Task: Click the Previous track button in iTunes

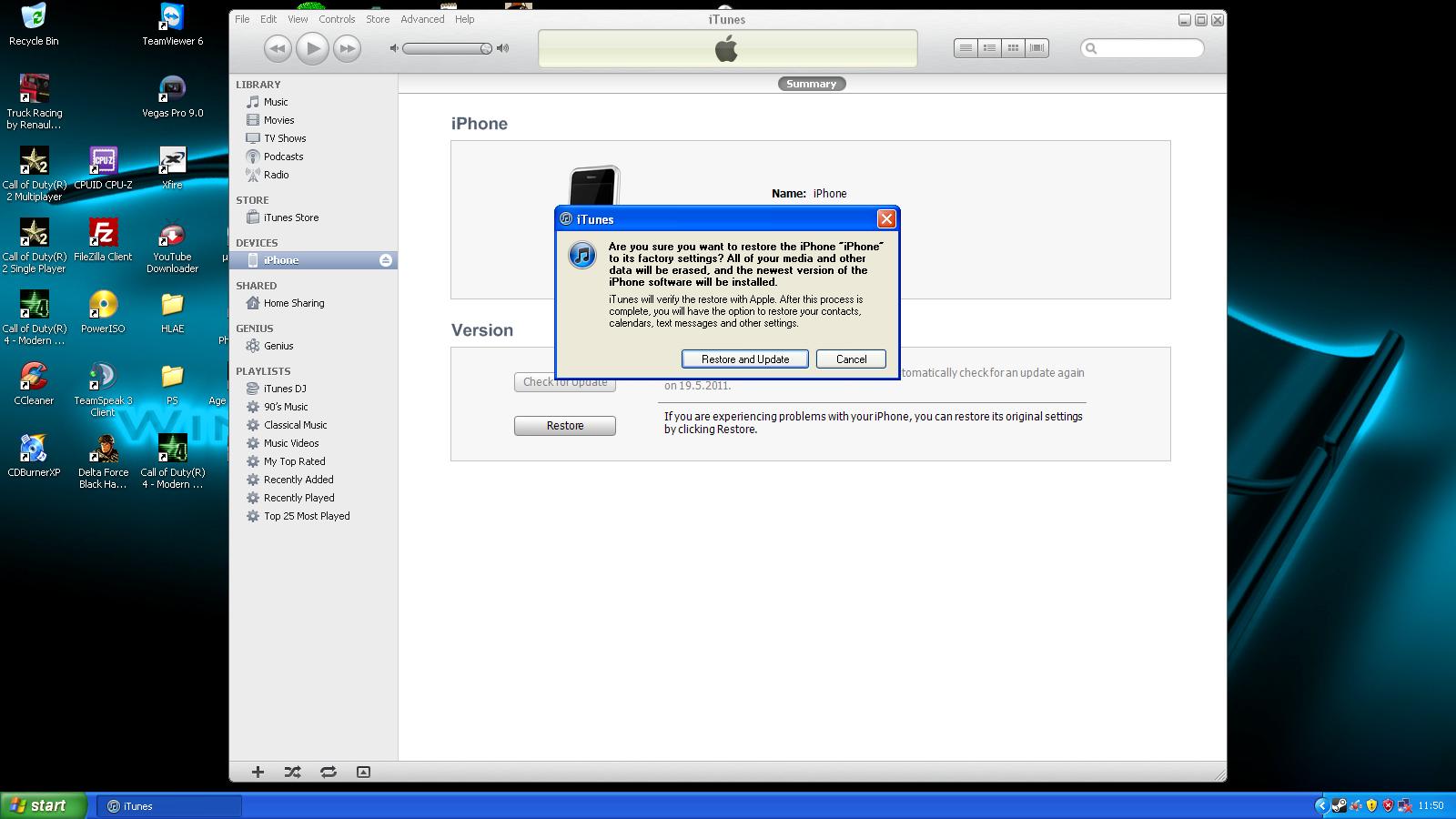Action: 278,48
